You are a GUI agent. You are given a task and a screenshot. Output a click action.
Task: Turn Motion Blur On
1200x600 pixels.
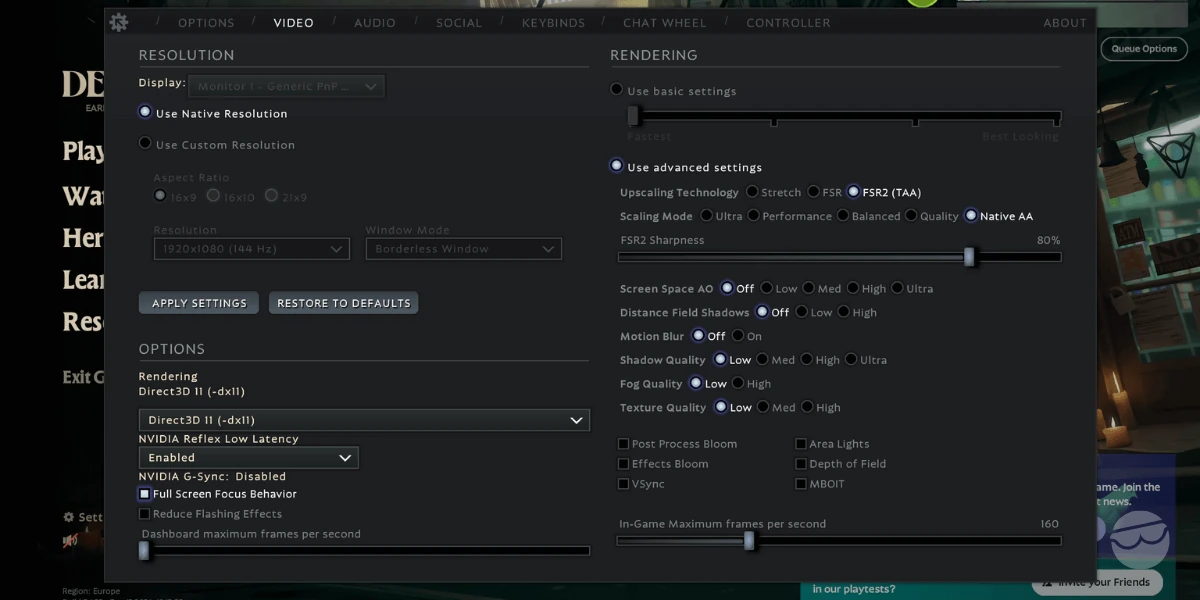coord(747,336)
